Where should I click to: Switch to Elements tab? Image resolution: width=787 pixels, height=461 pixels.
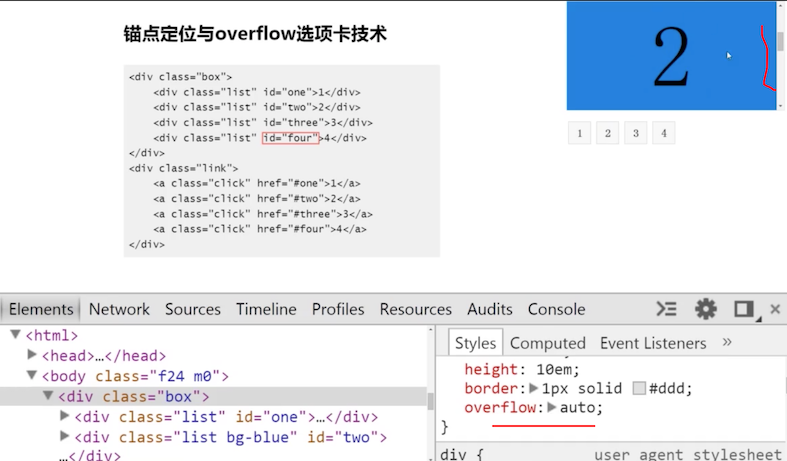(41, 309)
